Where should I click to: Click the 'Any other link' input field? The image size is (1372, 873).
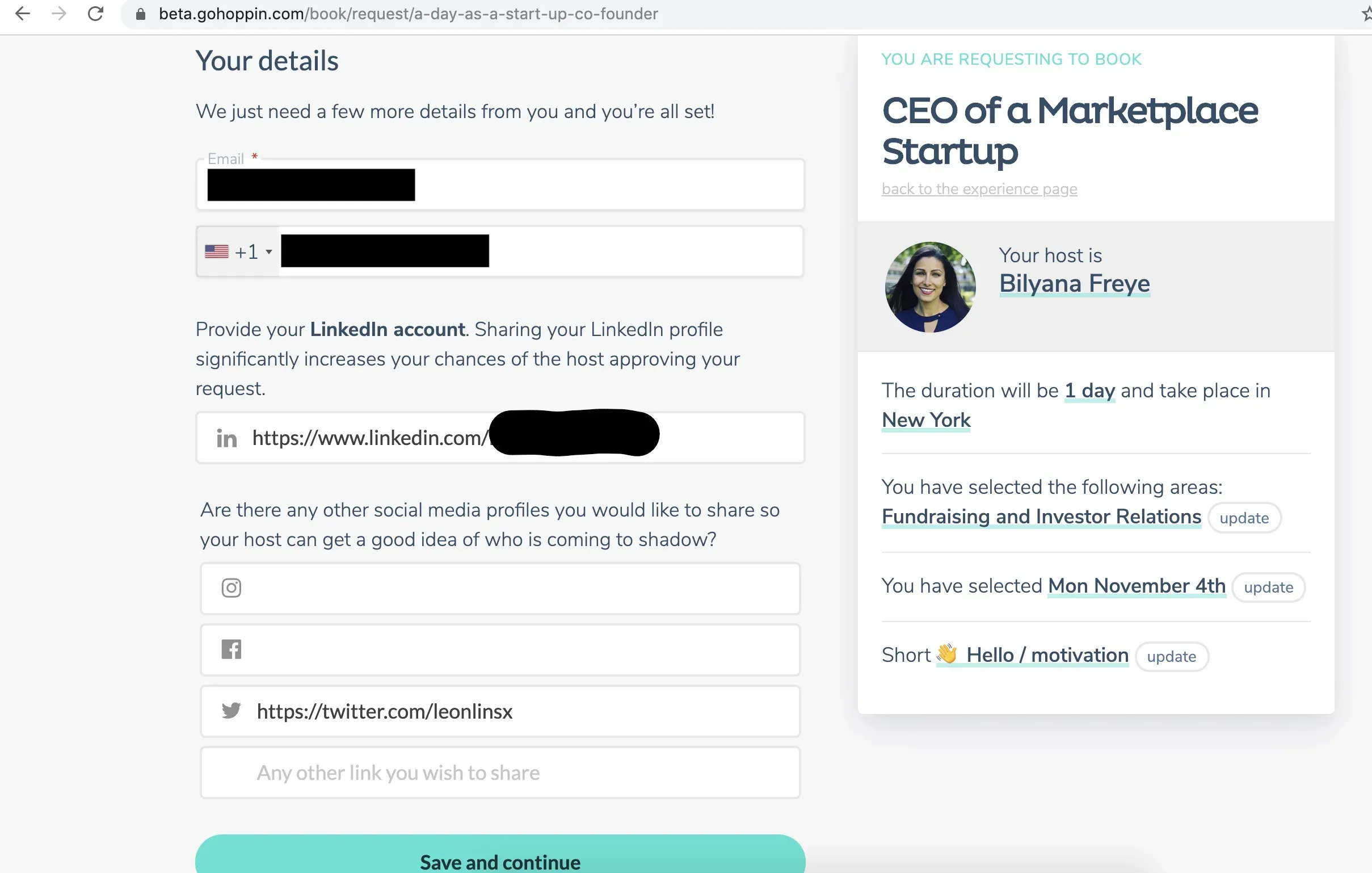point(500,773)
